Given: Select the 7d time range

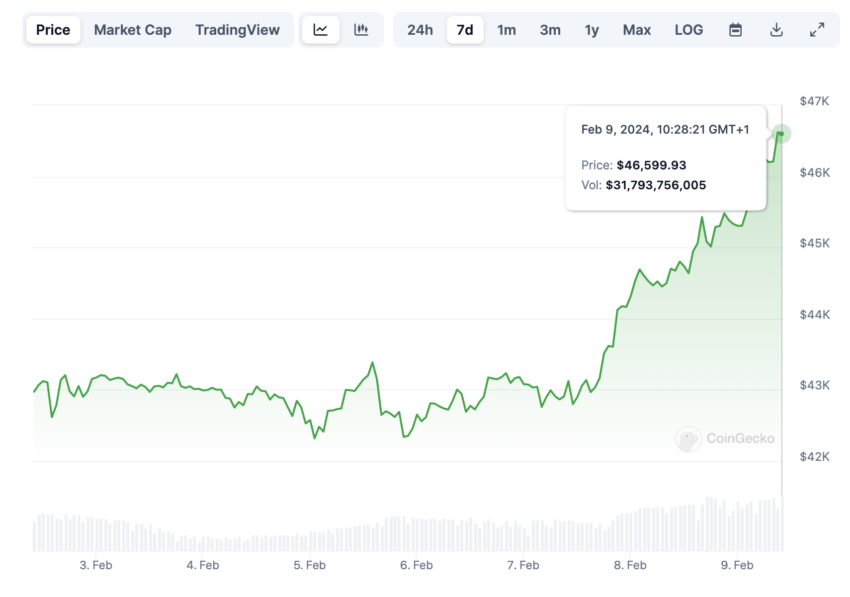Looking at the screenshot, I should [465, 30].
